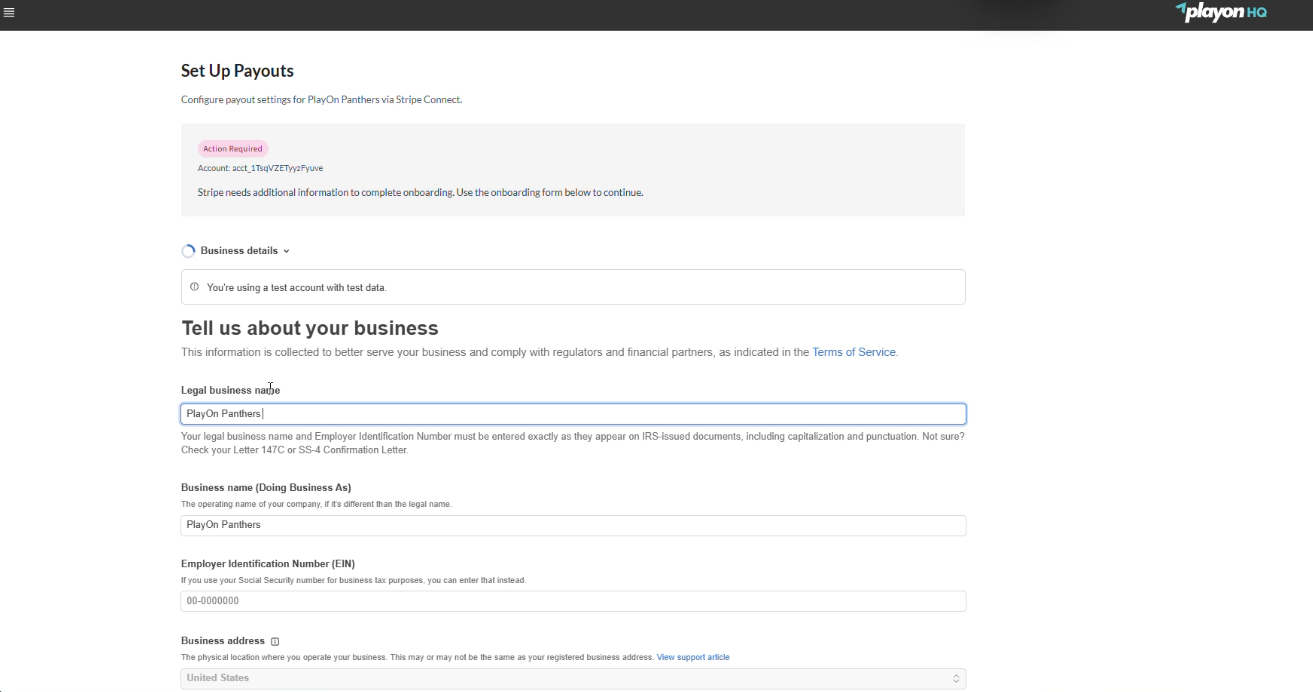Focus the Legal business name field
This screenshot has height=692, width=1313.
(x=574, y=414)
